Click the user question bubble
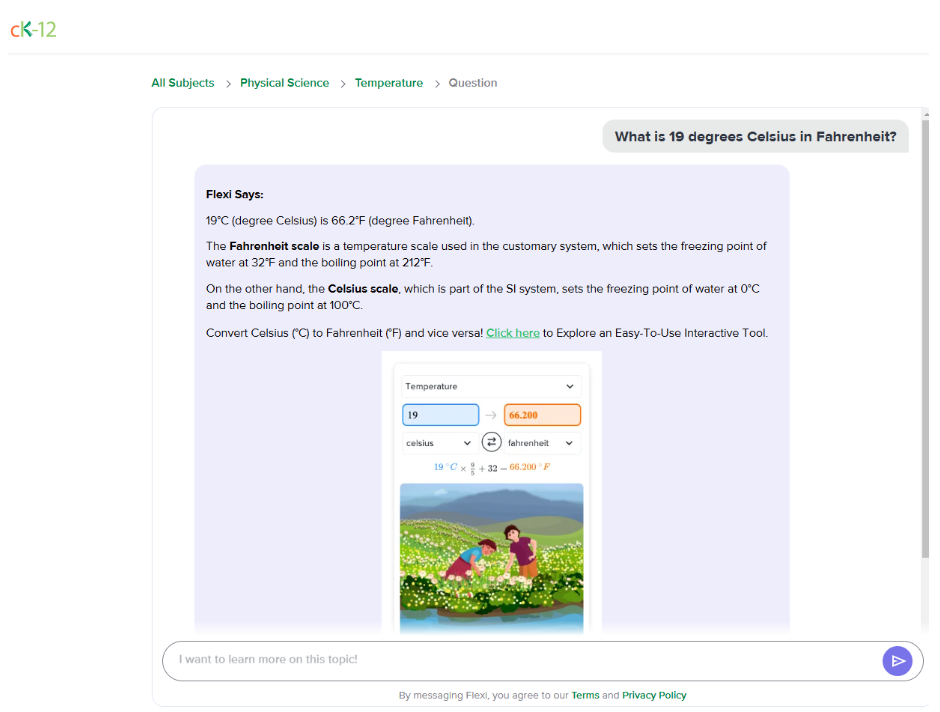The width and height of the screenshot is (940, 712). click(755, 137)
